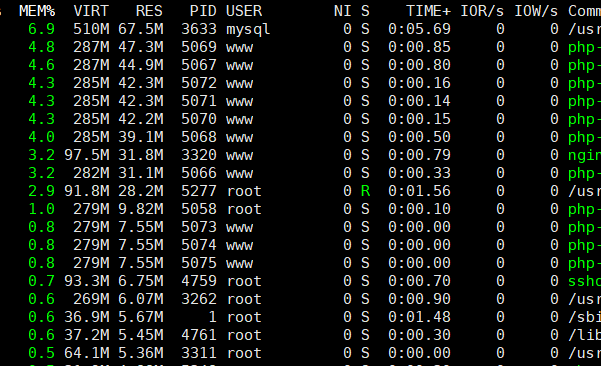Click the 2.9 memory percent value

click(41, 191)
